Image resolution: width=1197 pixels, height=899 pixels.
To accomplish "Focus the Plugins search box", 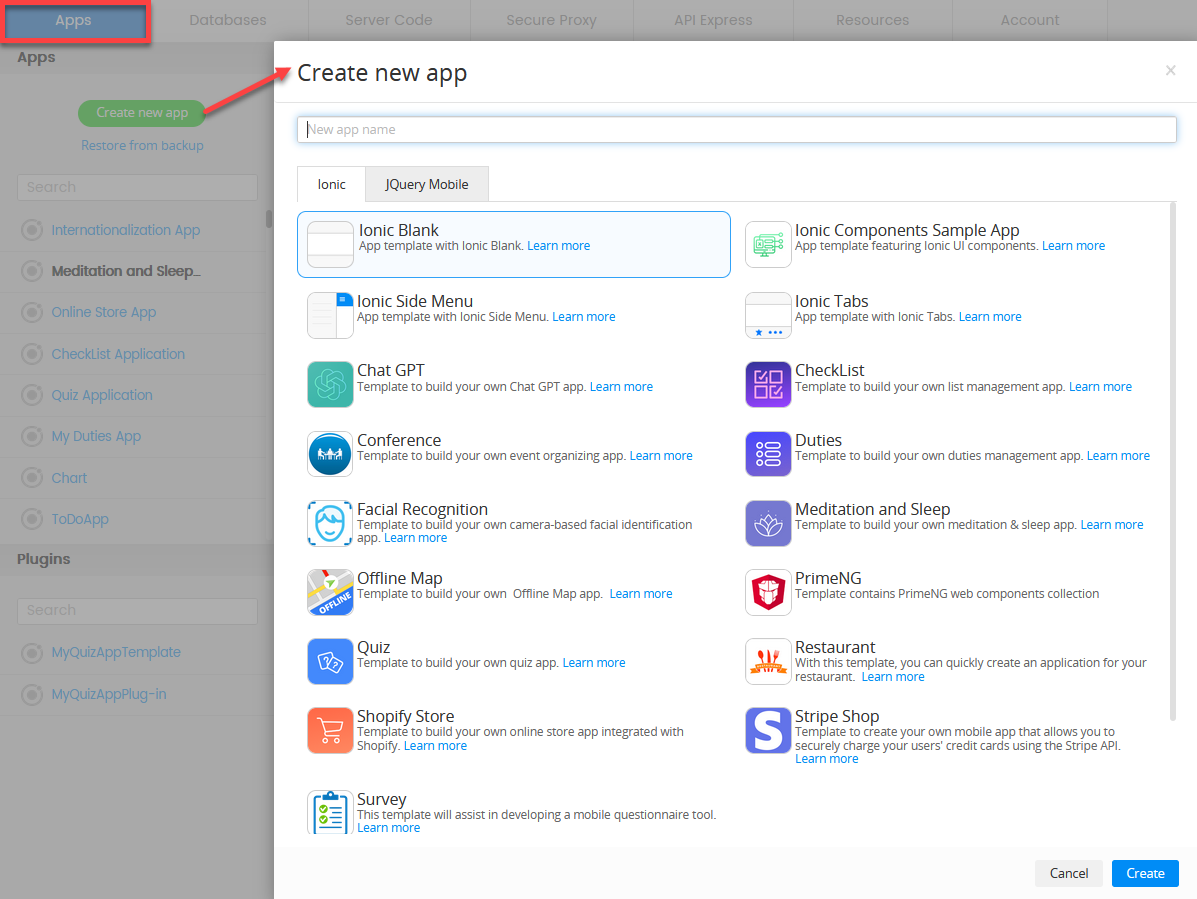I will click(137, 611).
